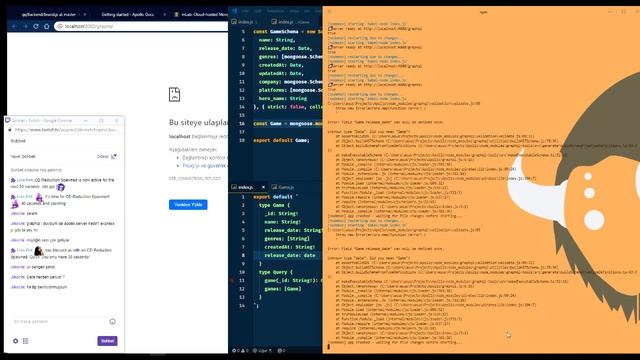Open the viewer list icon in Twitch chat

[26, 341]
